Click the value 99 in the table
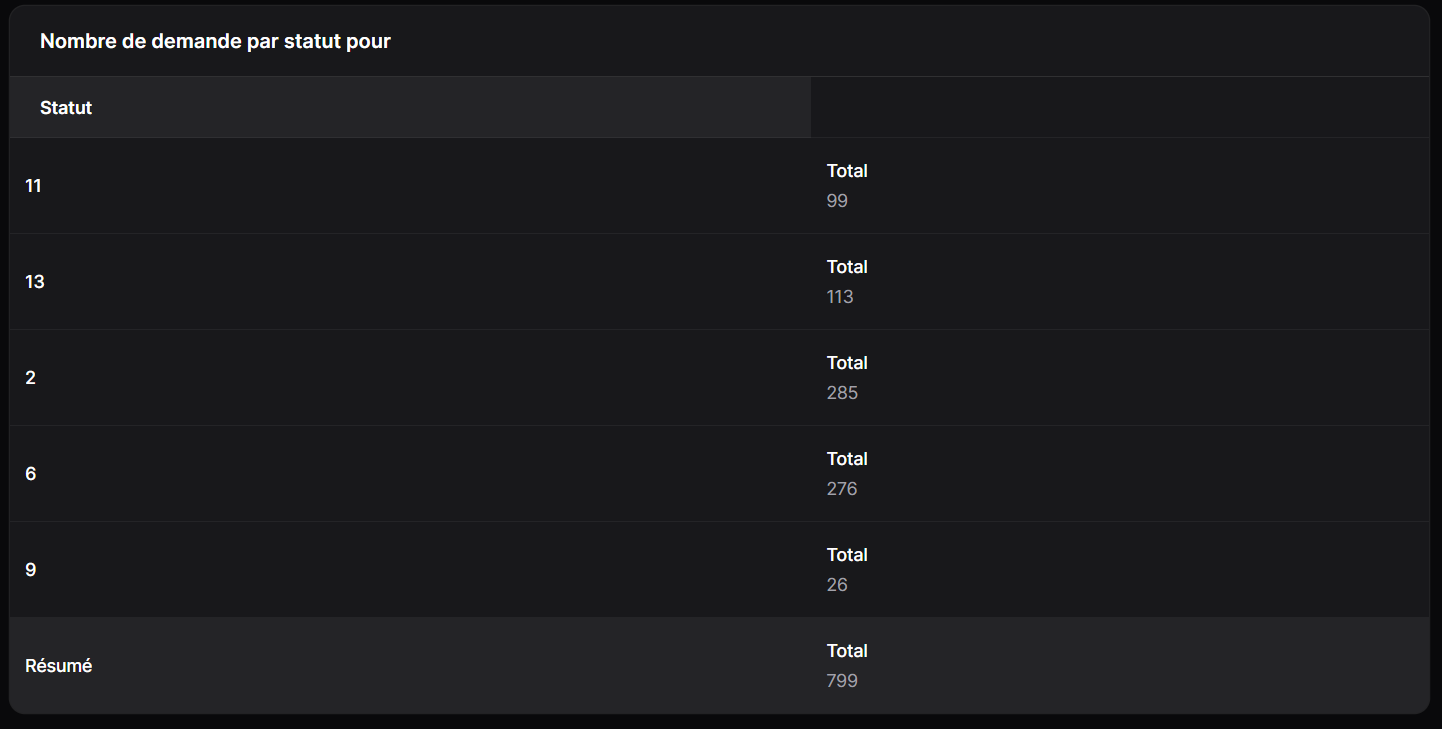The width and height of the screenshot is (1442, 729). tap(837, 201)
